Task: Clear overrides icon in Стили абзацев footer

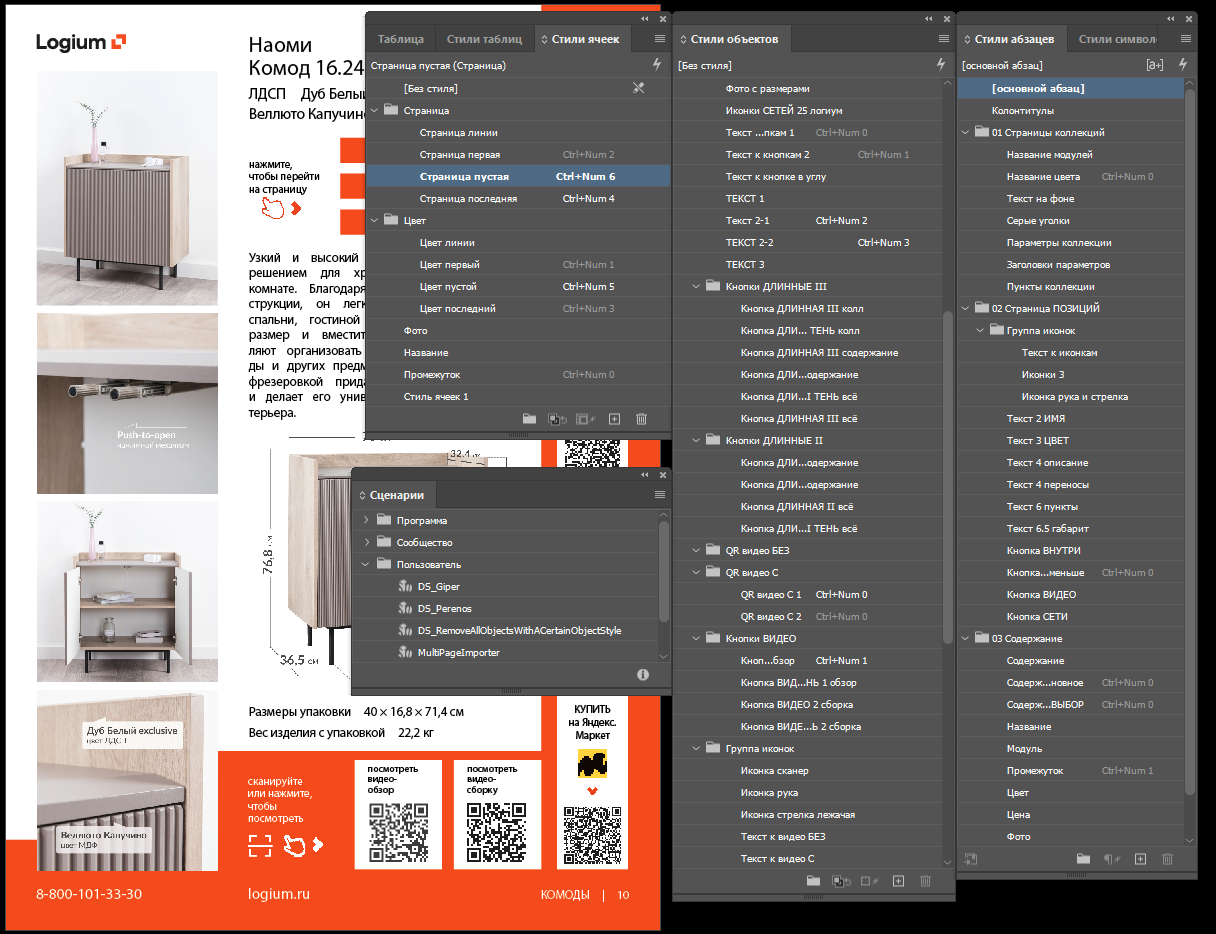Action: [x=1111, y=859]
